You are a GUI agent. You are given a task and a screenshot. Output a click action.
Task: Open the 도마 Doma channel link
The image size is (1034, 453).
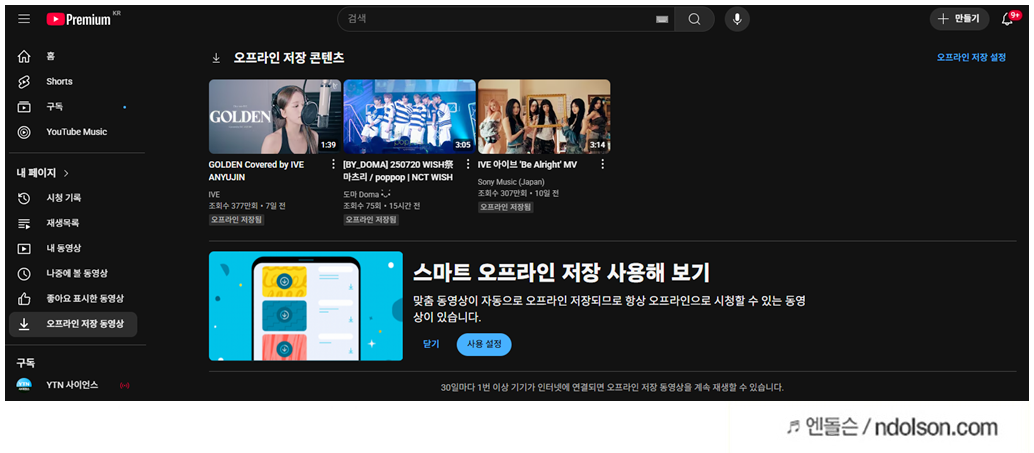[368, 195]
